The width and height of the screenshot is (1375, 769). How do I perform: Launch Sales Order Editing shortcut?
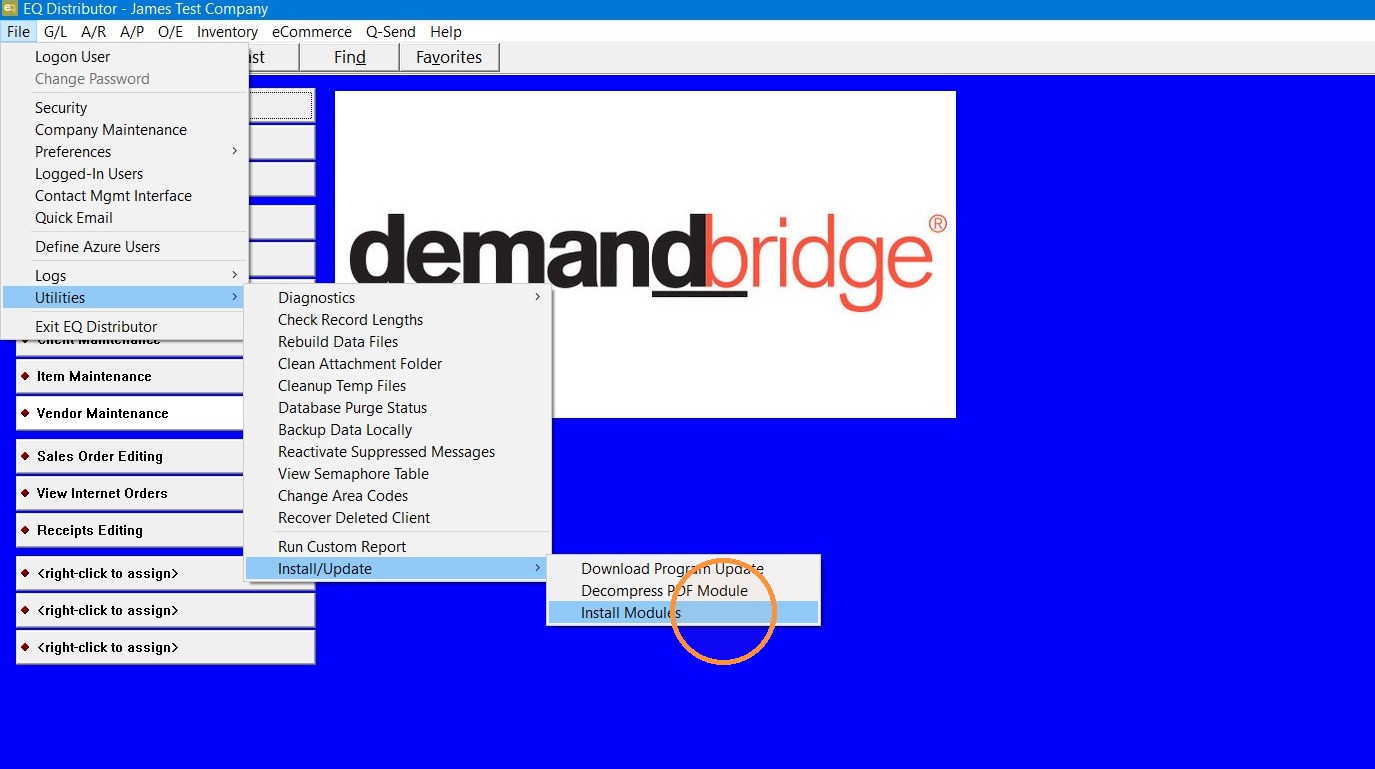click(130, 457)
